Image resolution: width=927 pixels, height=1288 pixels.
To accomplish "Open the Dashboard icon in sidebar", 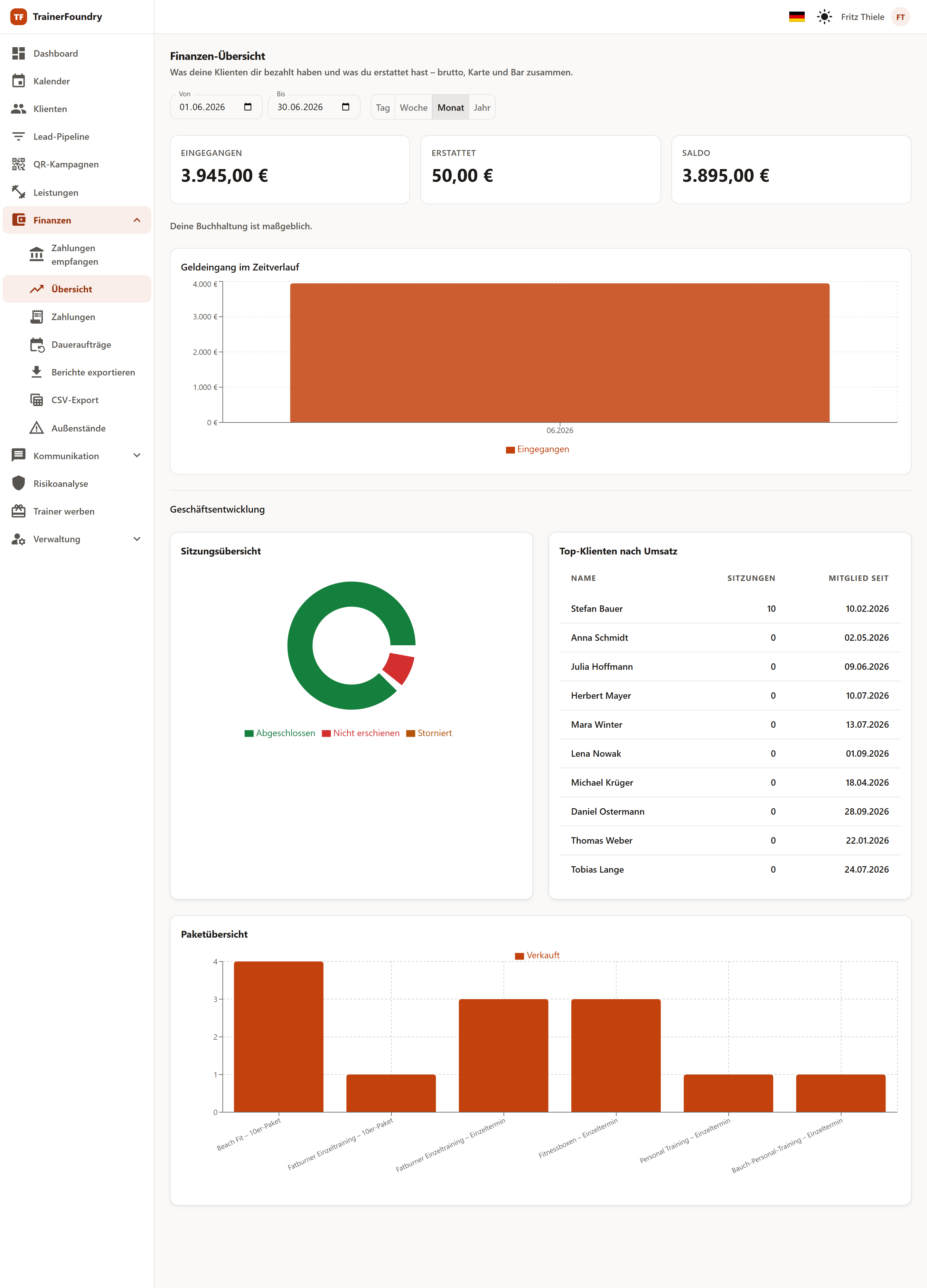I will pyautogui.click(x=19, y=53).
